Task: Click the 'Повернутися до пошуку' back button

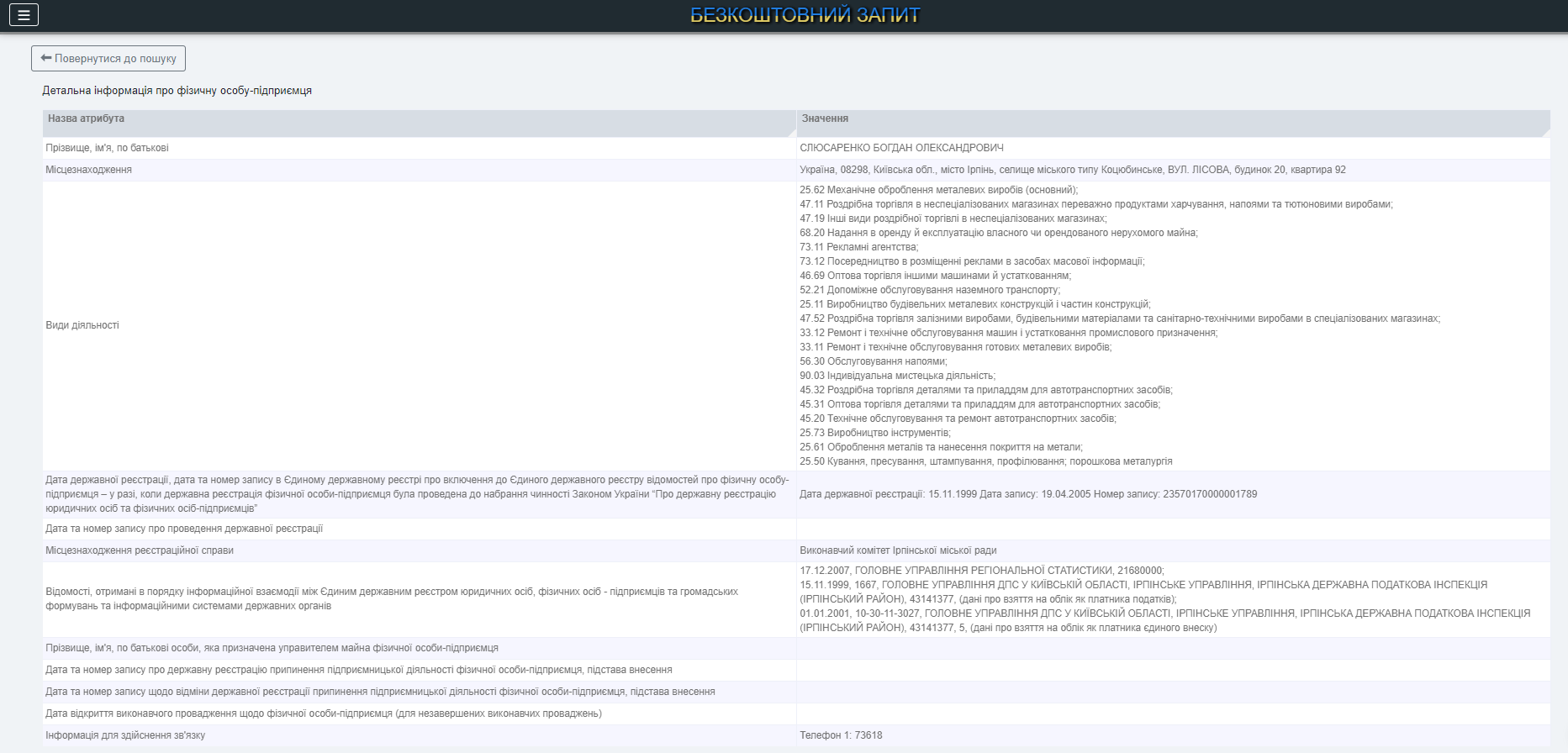Action: (108, 59)
